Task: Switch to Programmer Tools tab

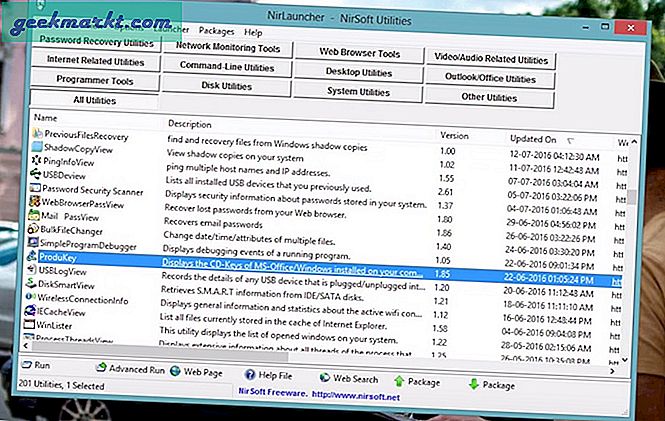Action: 95,80
